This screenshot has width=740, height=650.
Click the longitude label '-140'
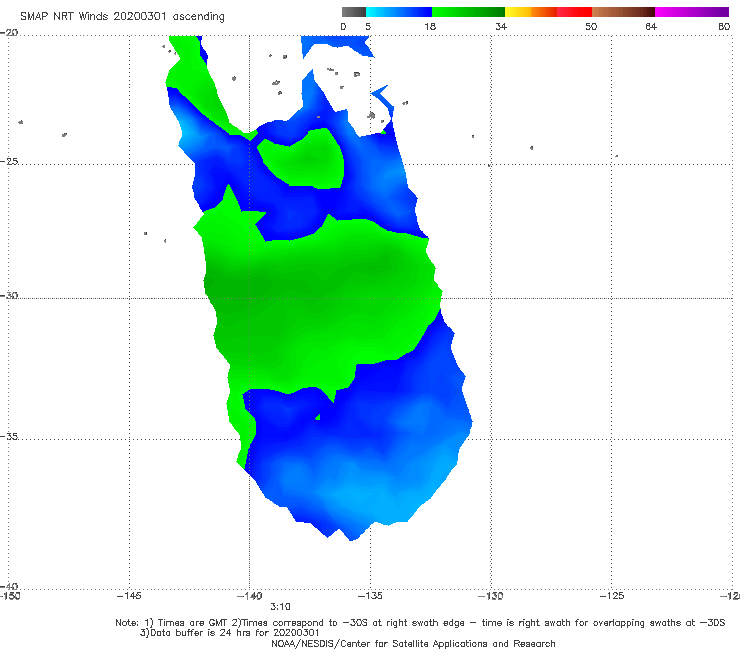click(249, 596)
